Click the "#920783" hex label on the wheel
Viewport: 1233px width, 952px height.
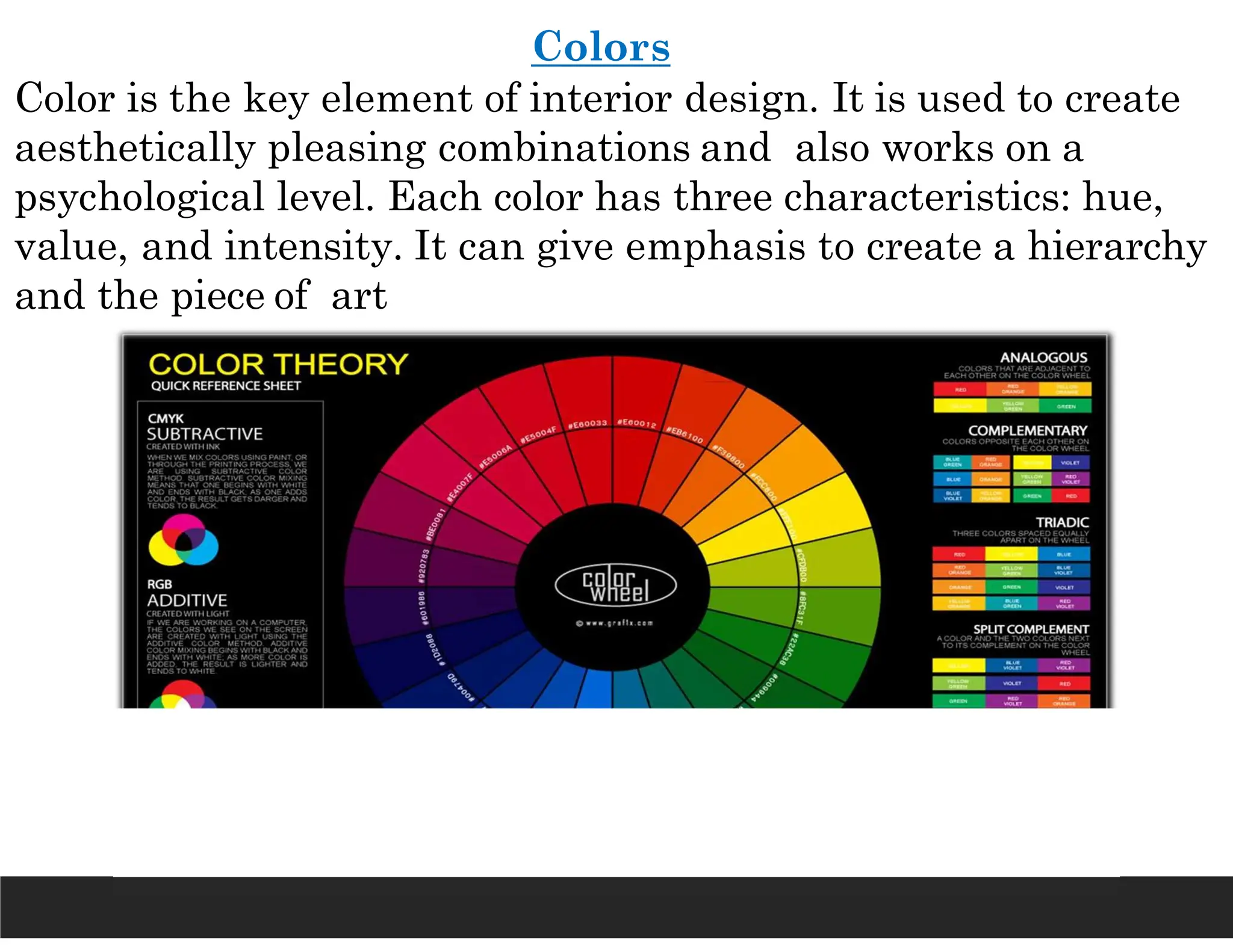point(423,566)
